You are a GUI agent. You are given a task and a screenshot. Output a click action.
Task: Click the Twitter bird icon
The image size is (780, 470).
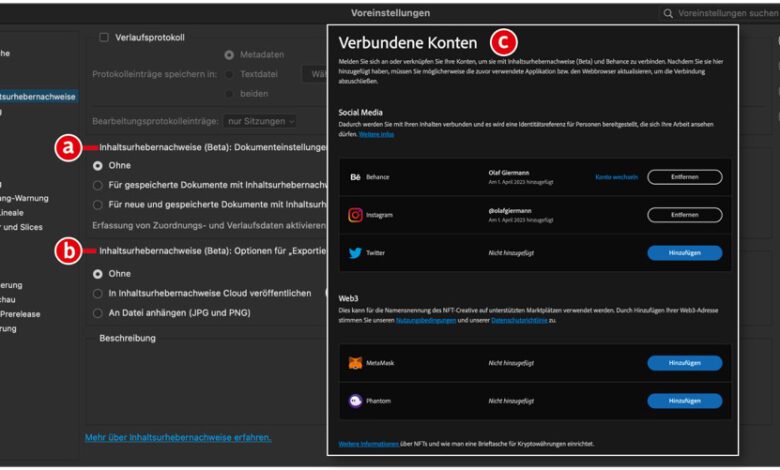(x=355, y=253)
